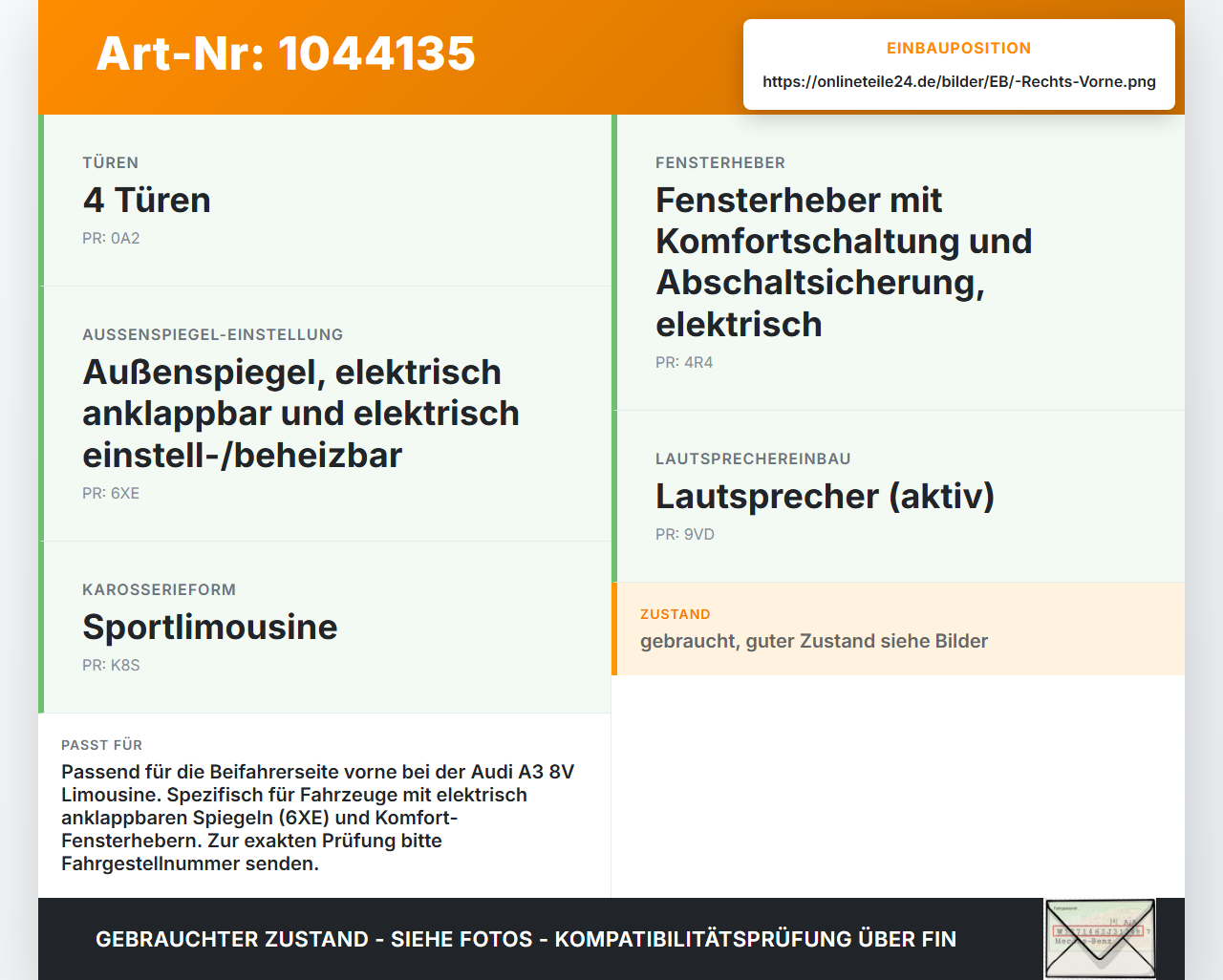Click the PR: K8S code

tap(111, 665)
